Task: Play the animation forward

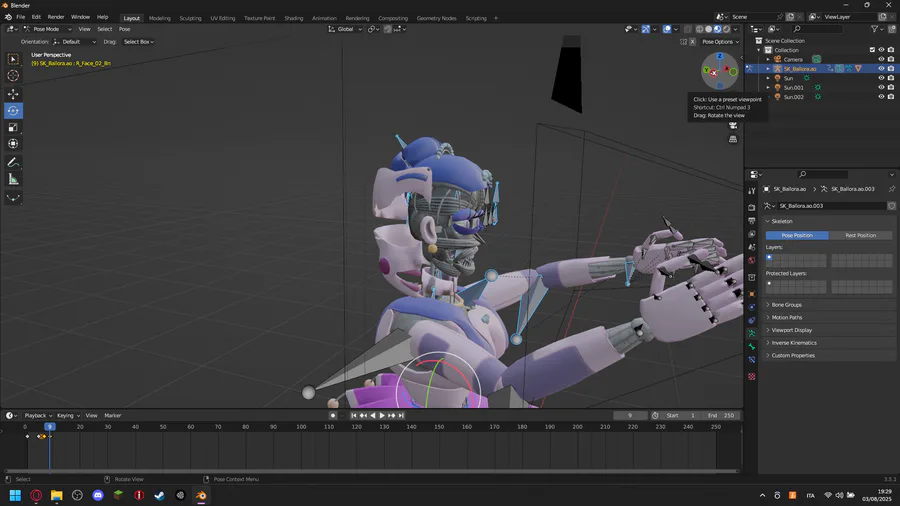Action: pyautogui.click(x=382, y=415)
